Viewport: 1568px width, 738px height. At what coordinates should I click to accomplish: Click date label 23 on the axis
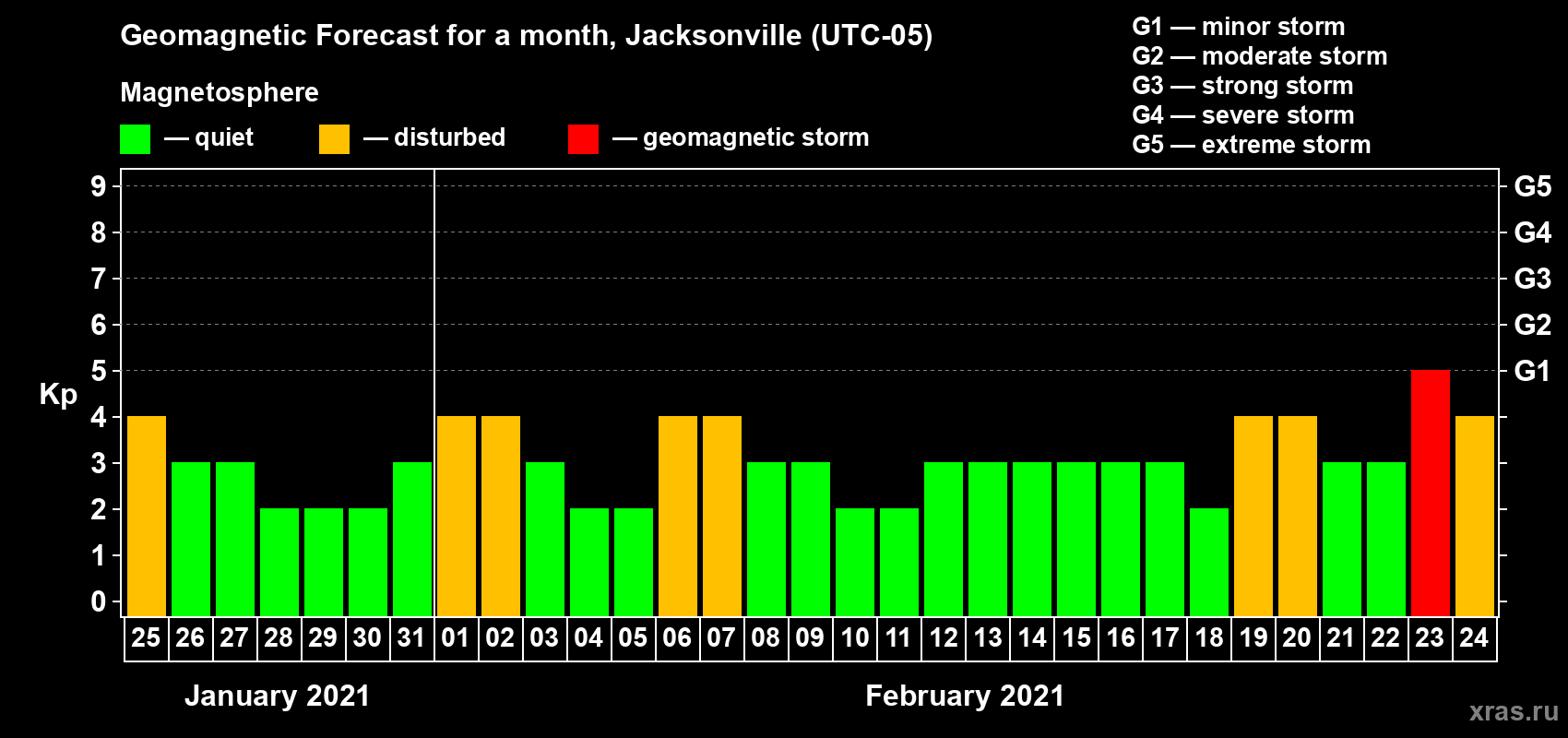tap(1430, 637)
